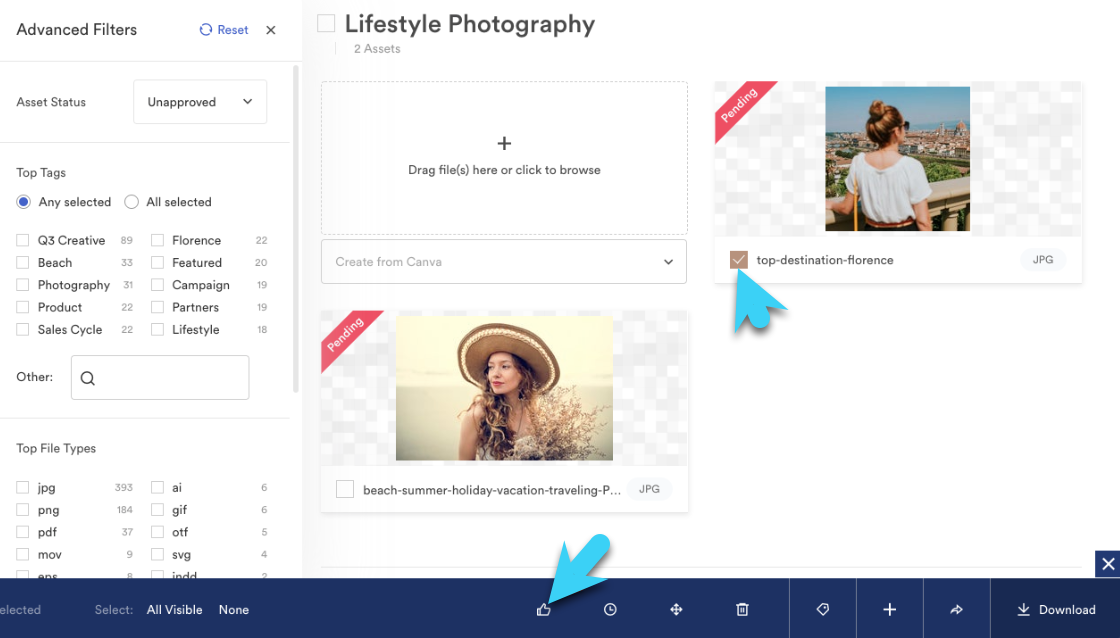The image size is (1120, 638).
Task: Open the Unapproved asset status dropdown
Action: pyautogui.click(x=199, y=101)
